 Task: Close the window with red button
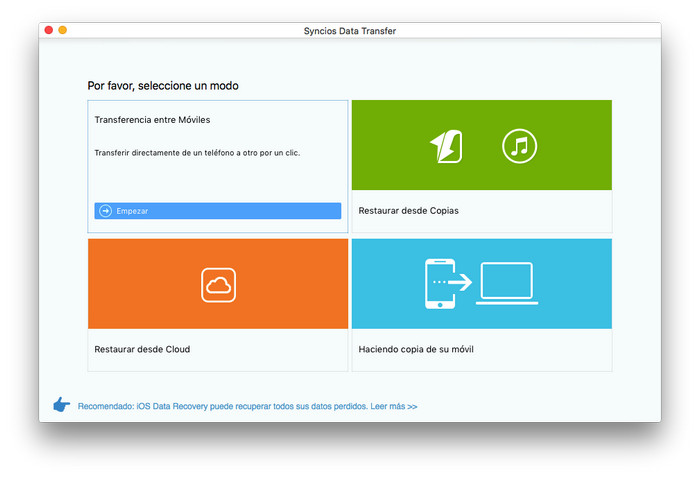[49, 30]
